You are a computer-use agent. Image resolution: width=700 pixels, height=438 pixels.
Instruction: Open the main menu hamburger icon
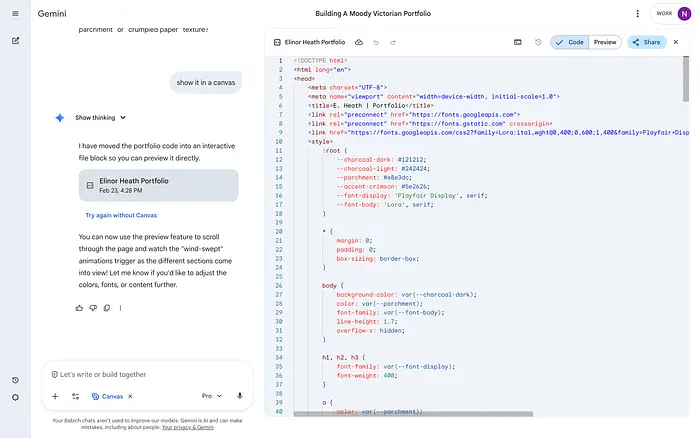[15, 14]
